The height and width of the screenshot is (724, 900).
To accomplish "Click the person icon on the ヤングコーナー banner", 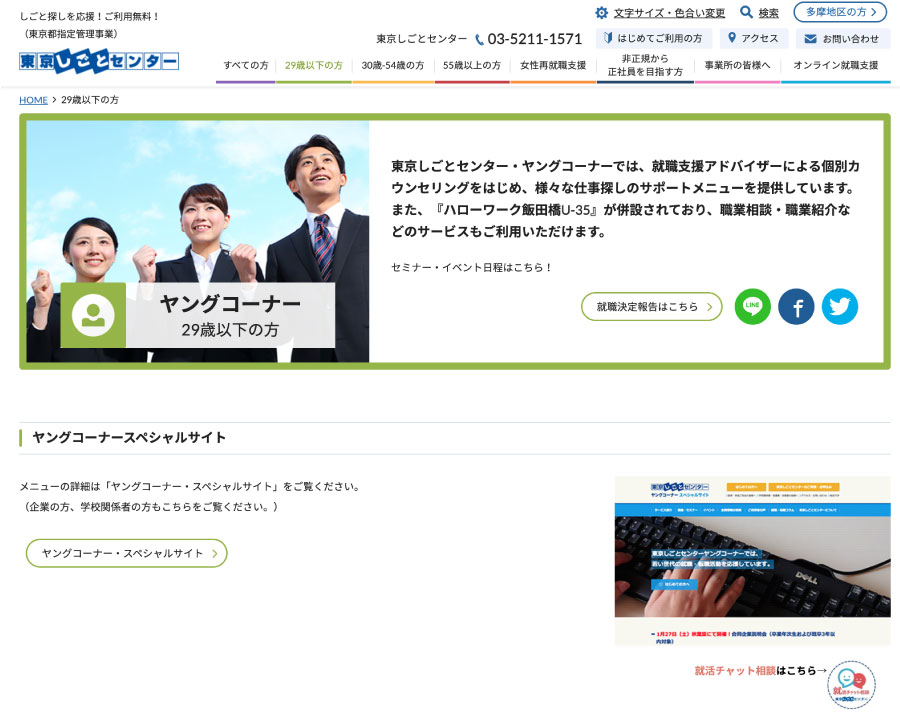I will pyautogui.click(x=93, y=315).
